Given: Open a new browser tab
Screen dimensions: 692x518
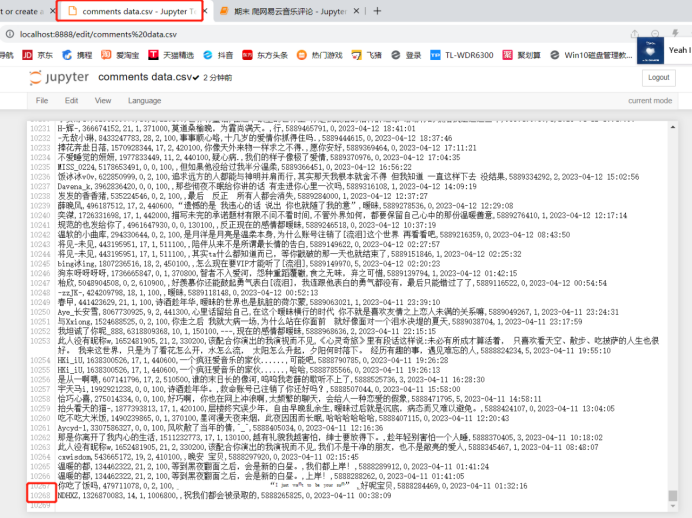Looking at the screenshot, I should [x=377, y=11].
